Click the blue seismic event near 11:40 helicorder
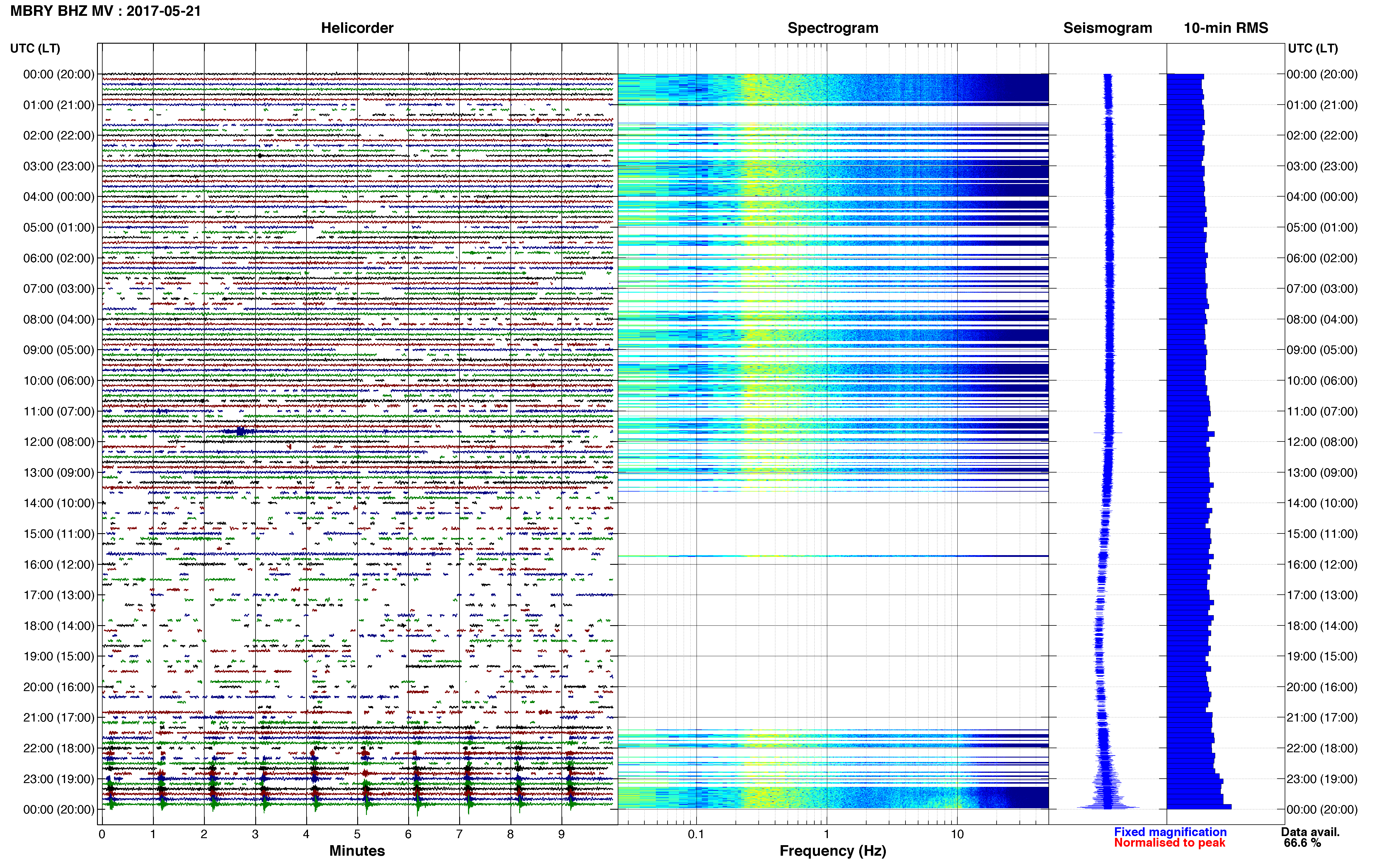The height and width of the screenshot is (868, 1389). (241, 431)
